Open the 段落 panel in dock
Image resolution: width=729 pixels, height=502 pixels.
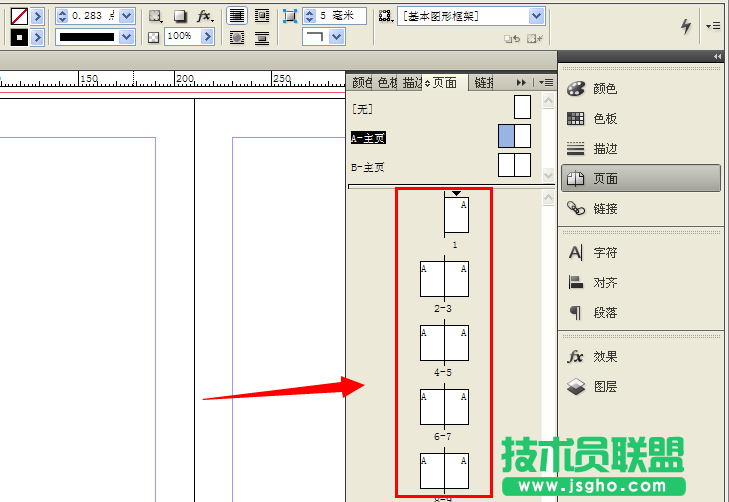[x=641, y=313]
